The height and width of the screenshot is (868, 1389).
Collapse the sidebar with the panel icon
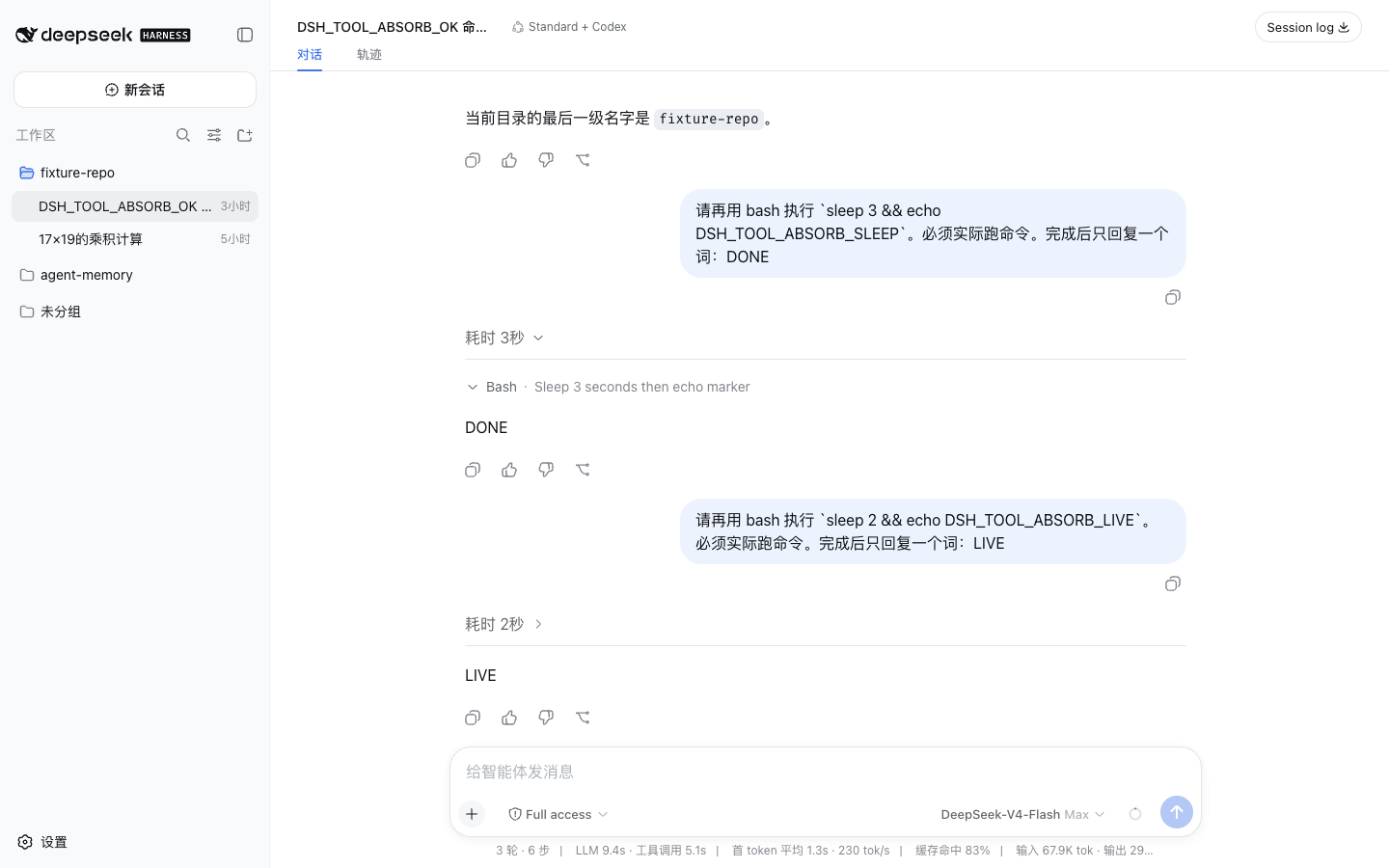tap(245, 35)
